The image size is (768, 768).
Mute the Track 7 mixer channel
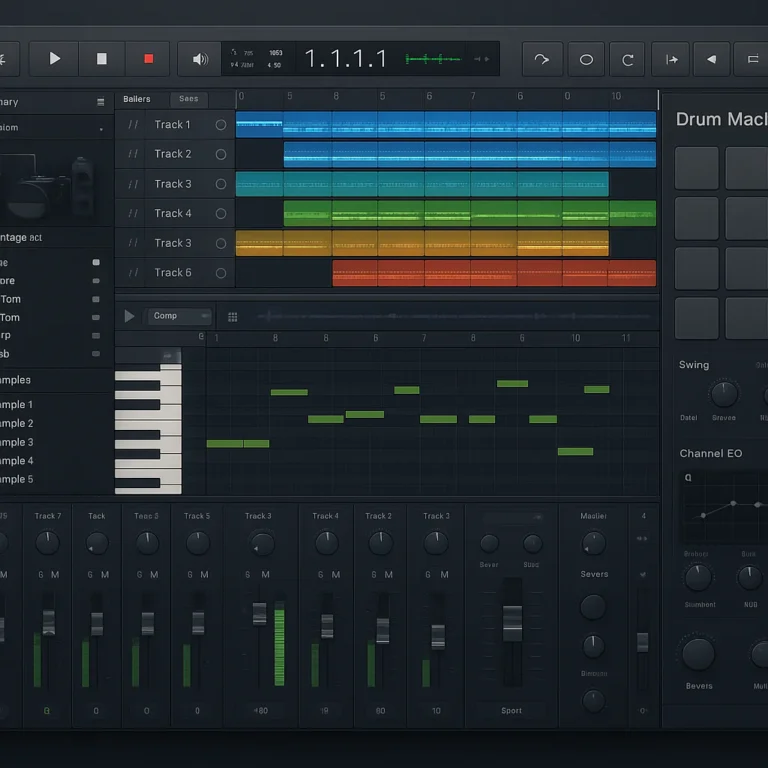click(x=55, y=575)
